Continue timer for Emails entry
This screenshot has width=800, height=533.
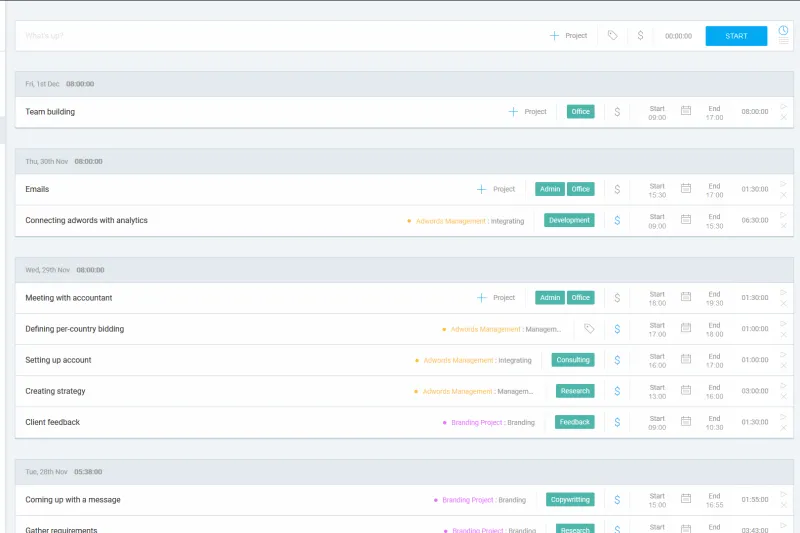783,183
